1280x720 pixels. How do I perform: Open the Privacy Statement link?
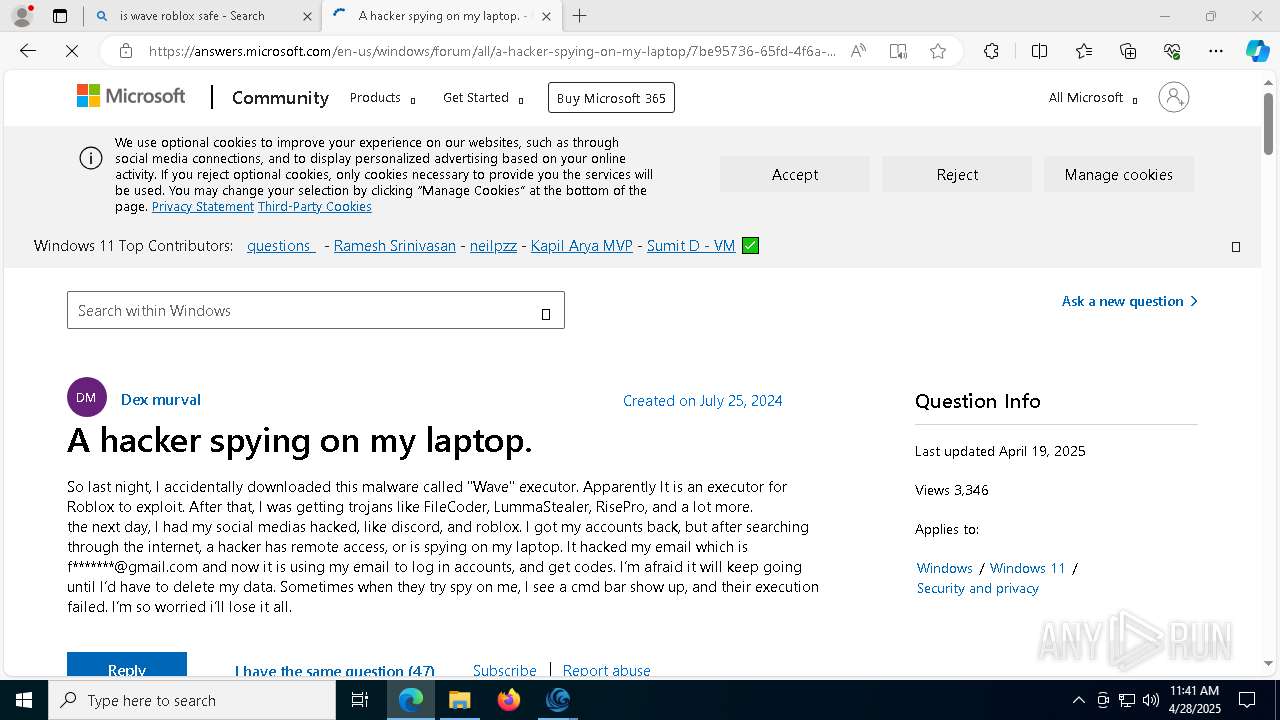coord(203,207)
